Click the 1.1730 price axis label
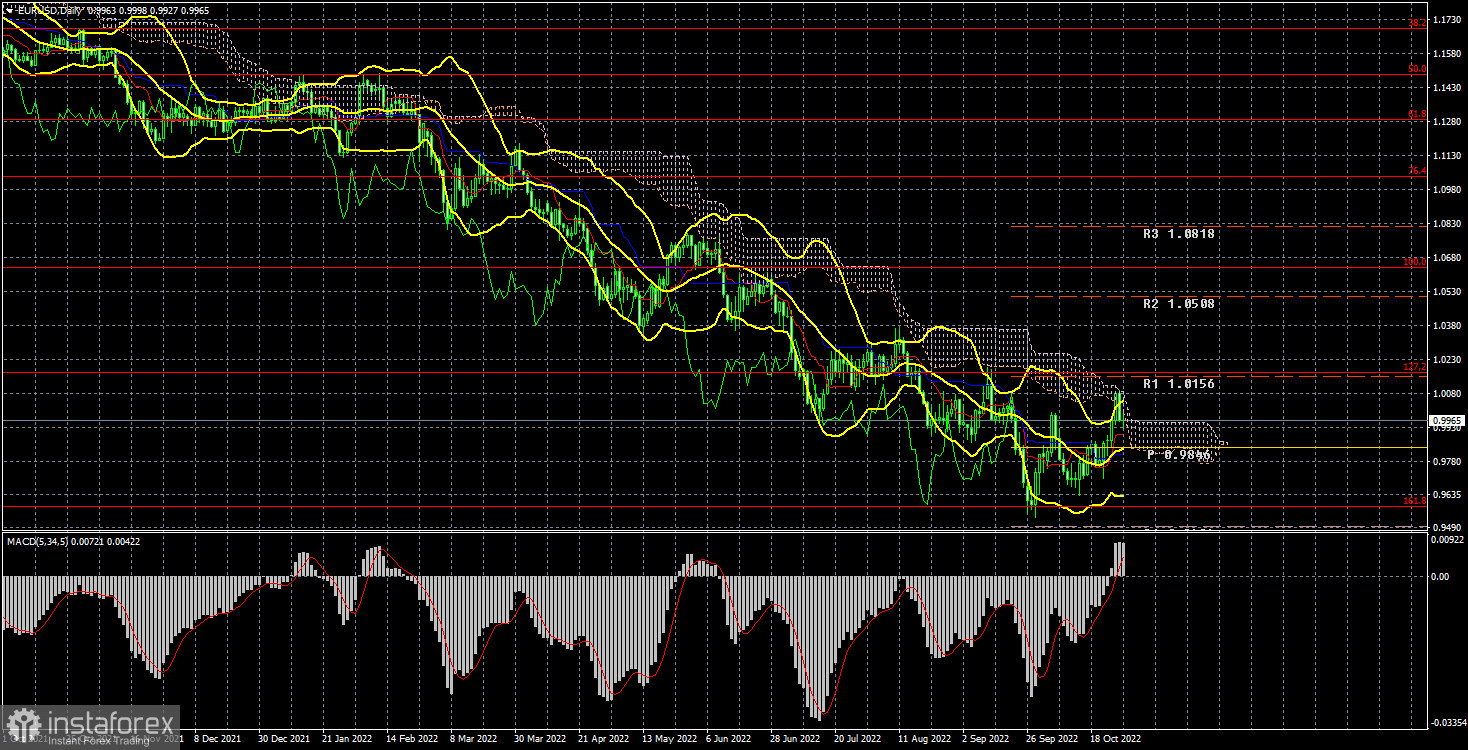1468x750 pixels. pos(1447,20)
